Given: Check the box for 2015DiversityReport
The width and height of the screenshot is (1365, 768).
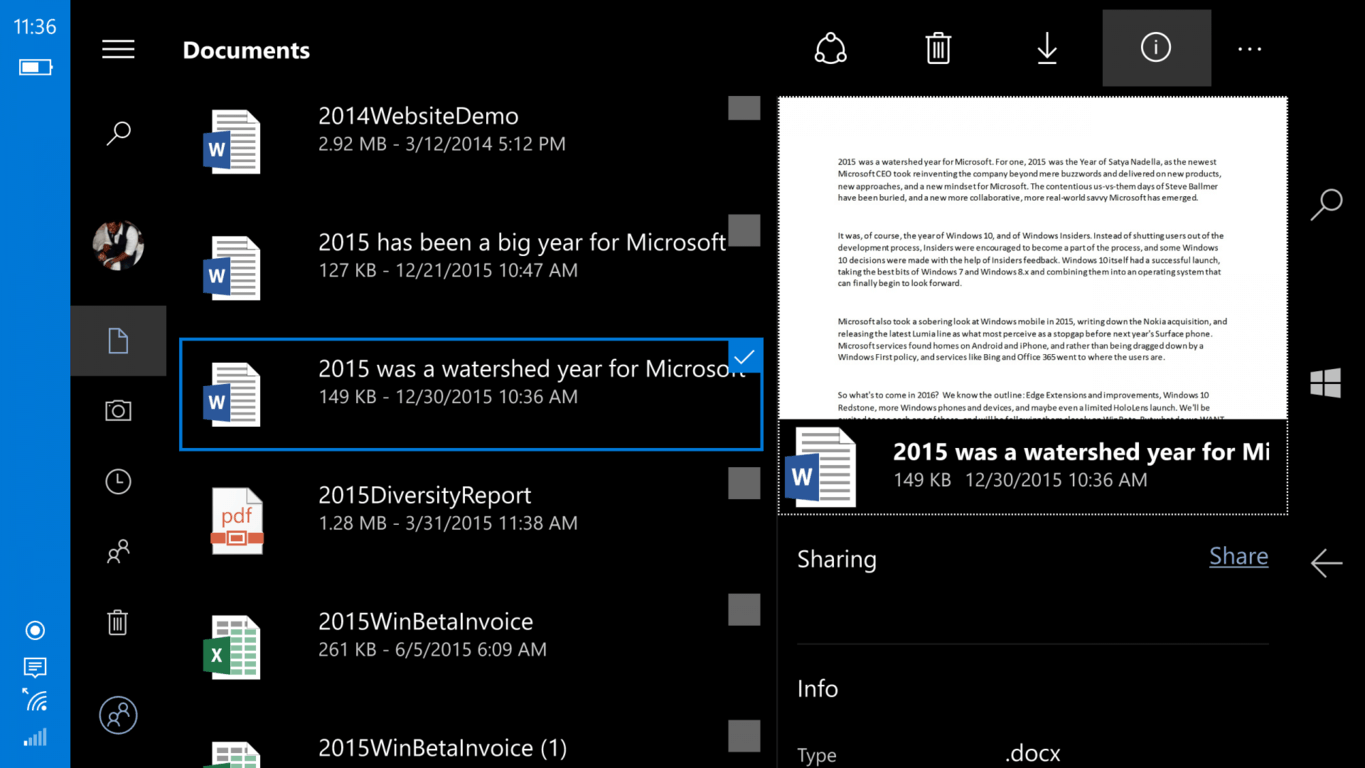Looking at the screenshot, I should point(744,483).
